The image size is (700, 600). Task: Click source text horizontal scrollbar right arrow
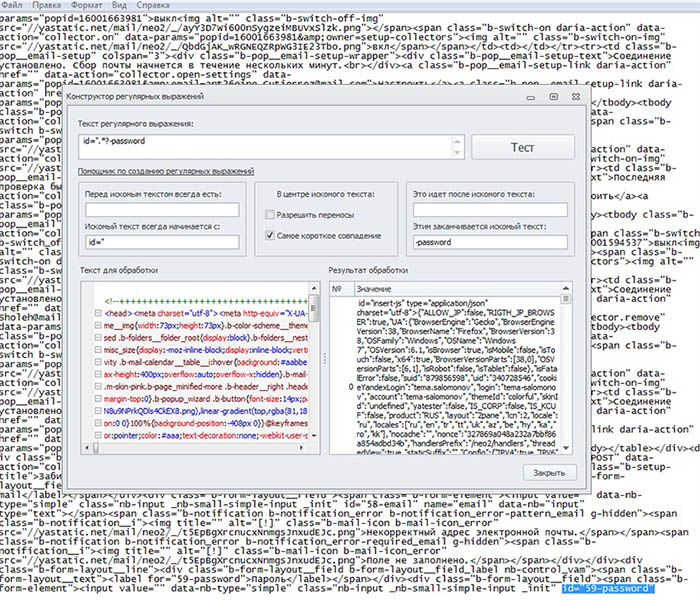coord(302,447)
